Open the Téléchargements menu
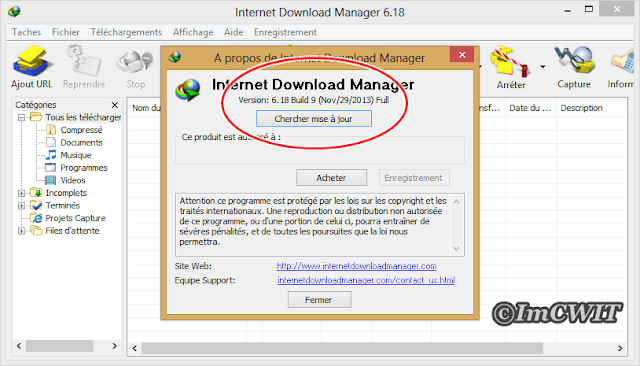 tap(126, 32)
